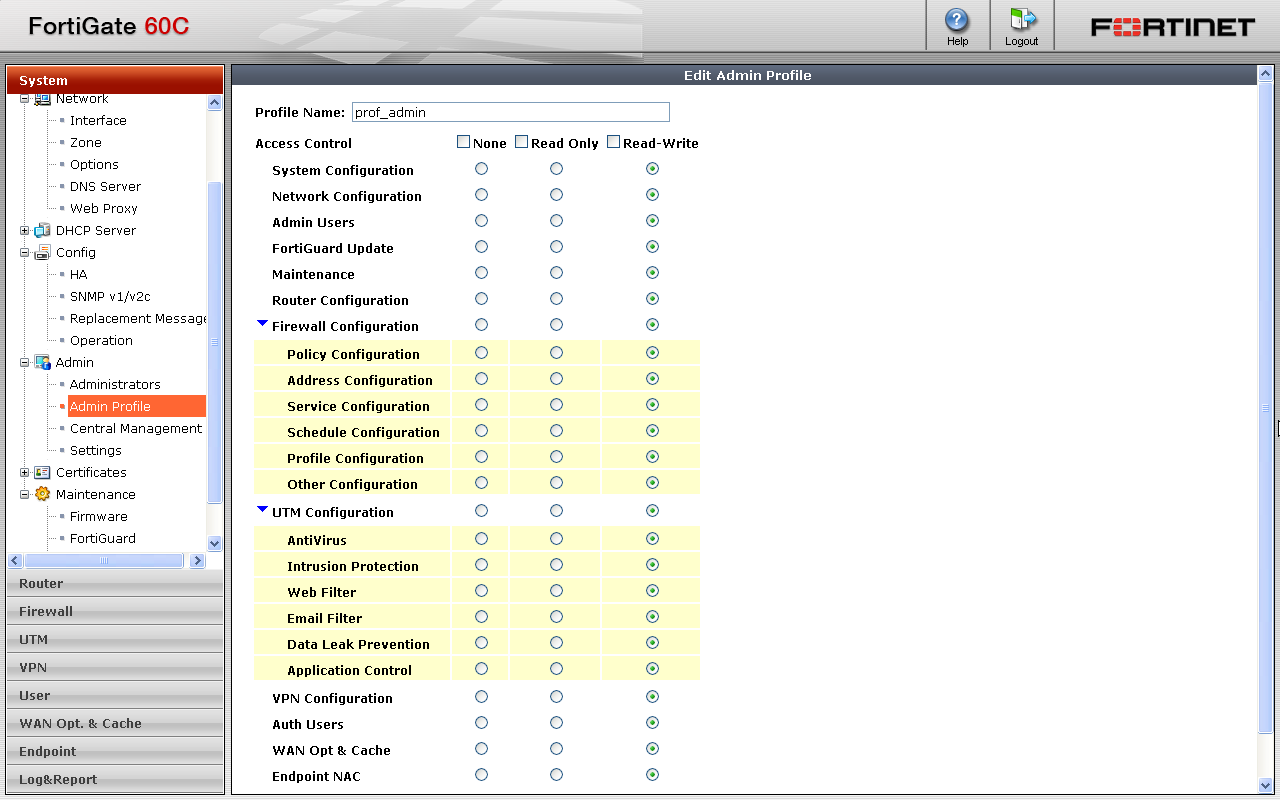Click the Network tree icon
This screenshot has height=800, width=1280.
click(42, 99)
